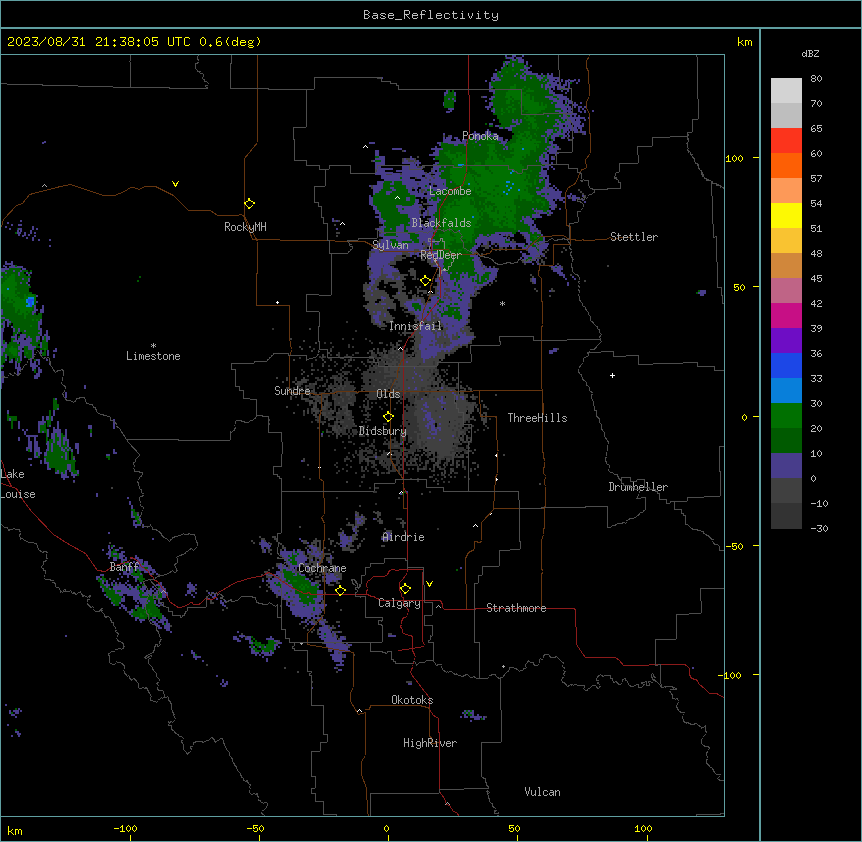862x842 pixels.
Task: Select the slate purple legend swatch below 10
Action: click(x=786, y=466)
